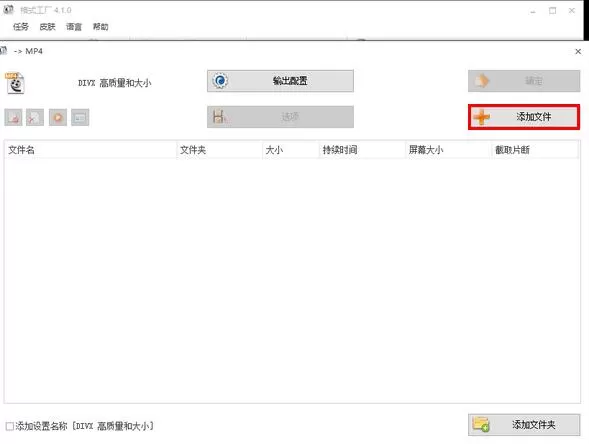
Task: Click the 输出配置 button
Action: point(280,81)
